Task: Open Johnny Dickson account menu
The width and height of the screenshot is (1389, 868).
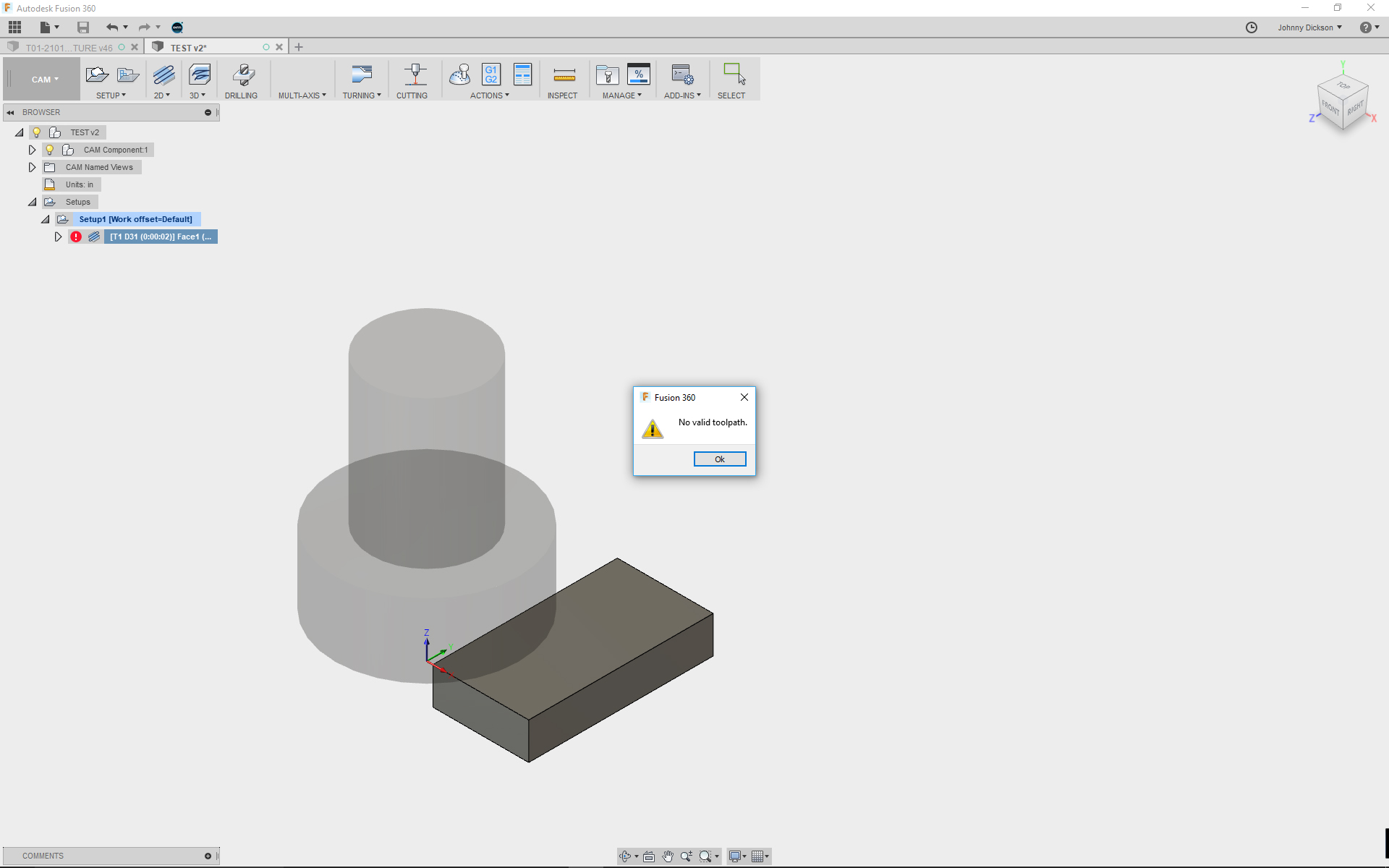Action: coord(1309,27)
